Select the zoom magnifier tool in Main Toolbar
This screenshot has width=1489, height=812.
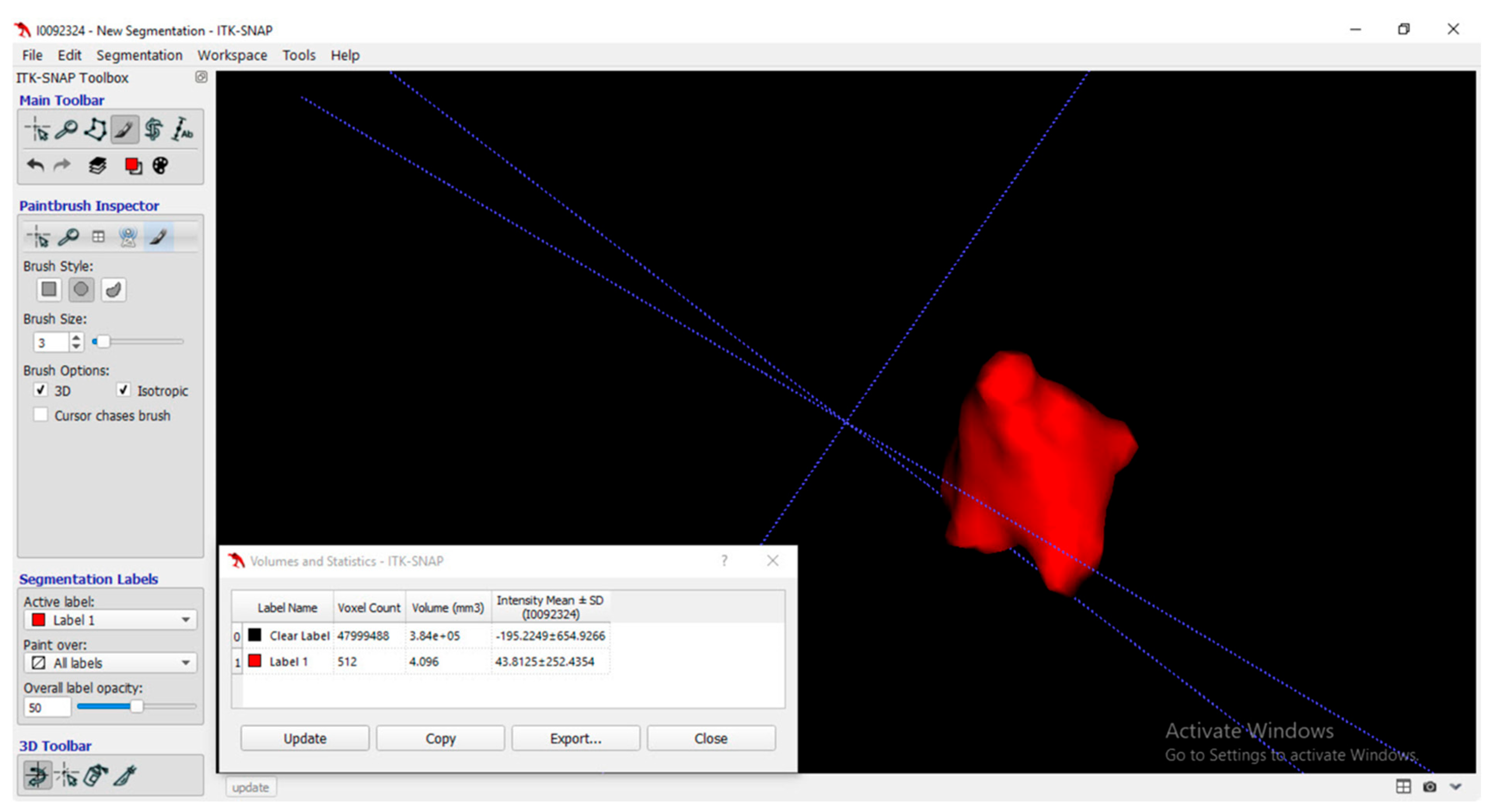[66, 129]
